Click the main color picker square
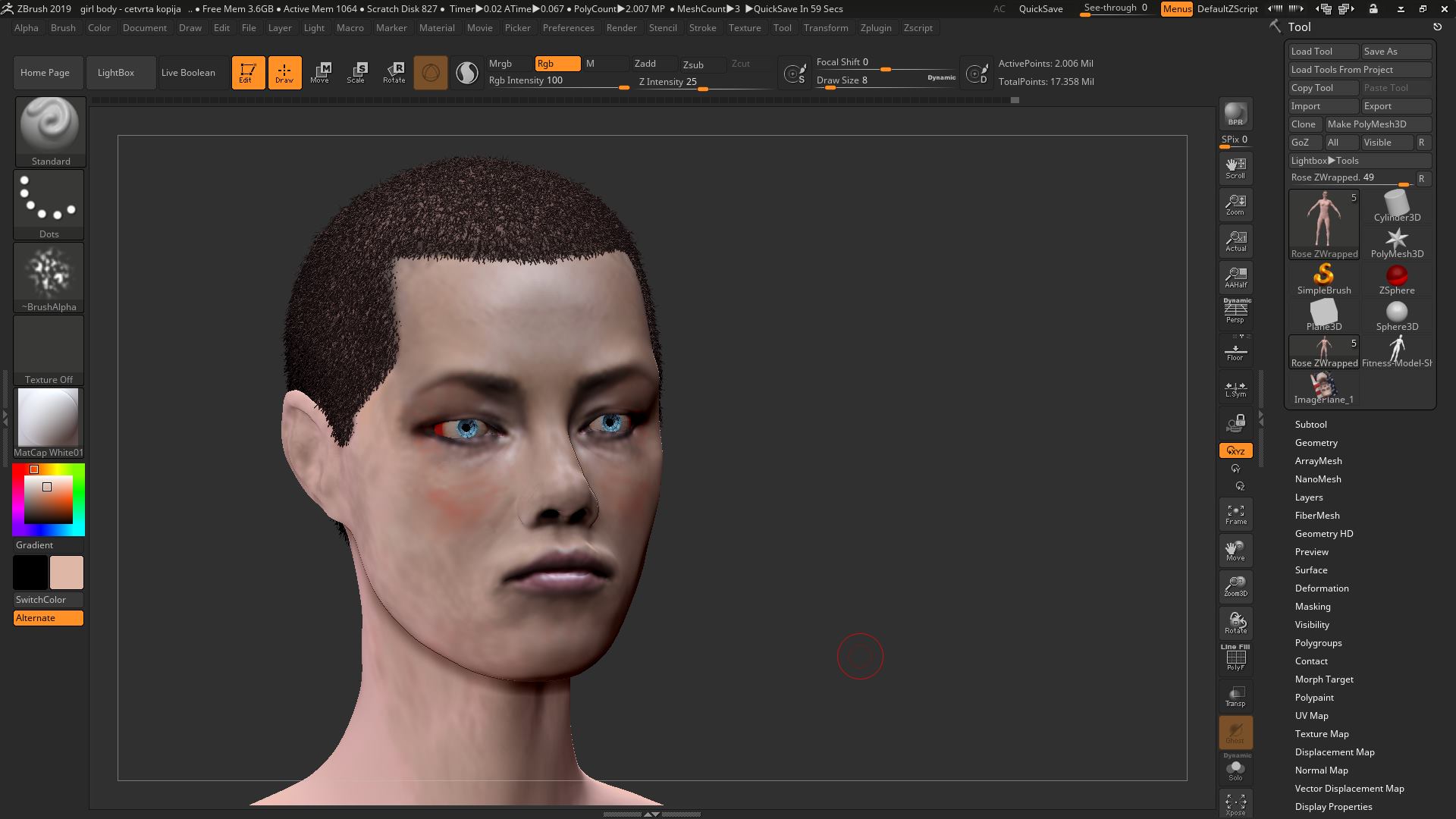The width and height of the screenshot is (1456, 819). (x=49, y=500)
